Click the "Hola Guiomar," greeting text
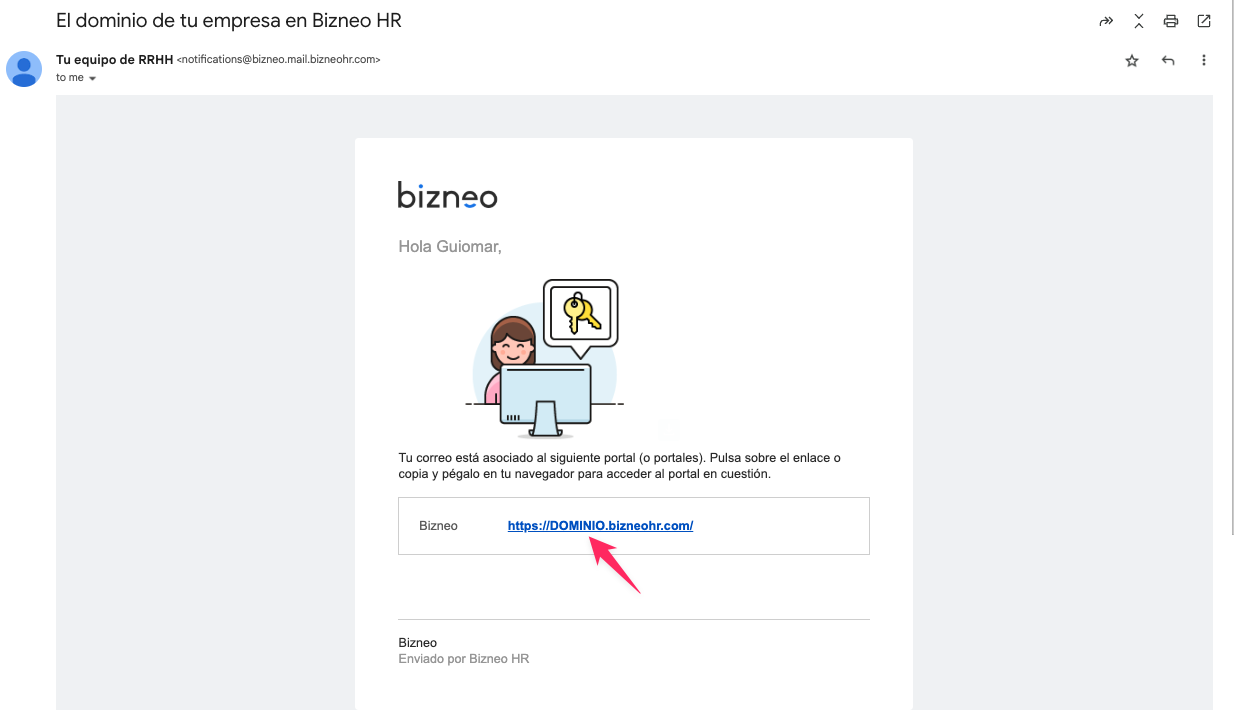Screen dimensions: 1234x710 tap(449, 246)
